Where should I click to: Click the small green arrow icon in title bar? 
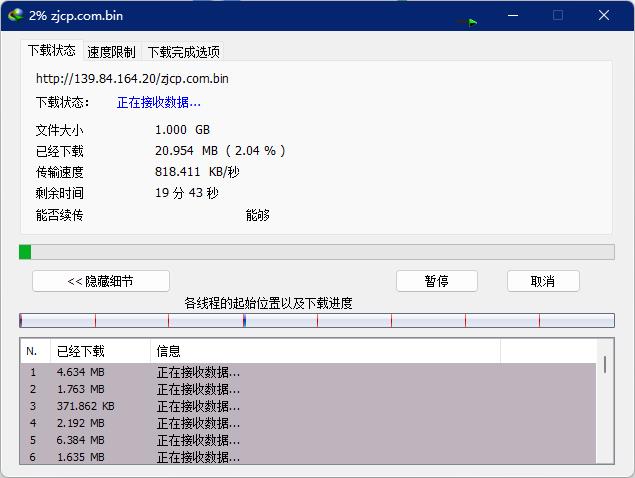click(x=469, y=20)
